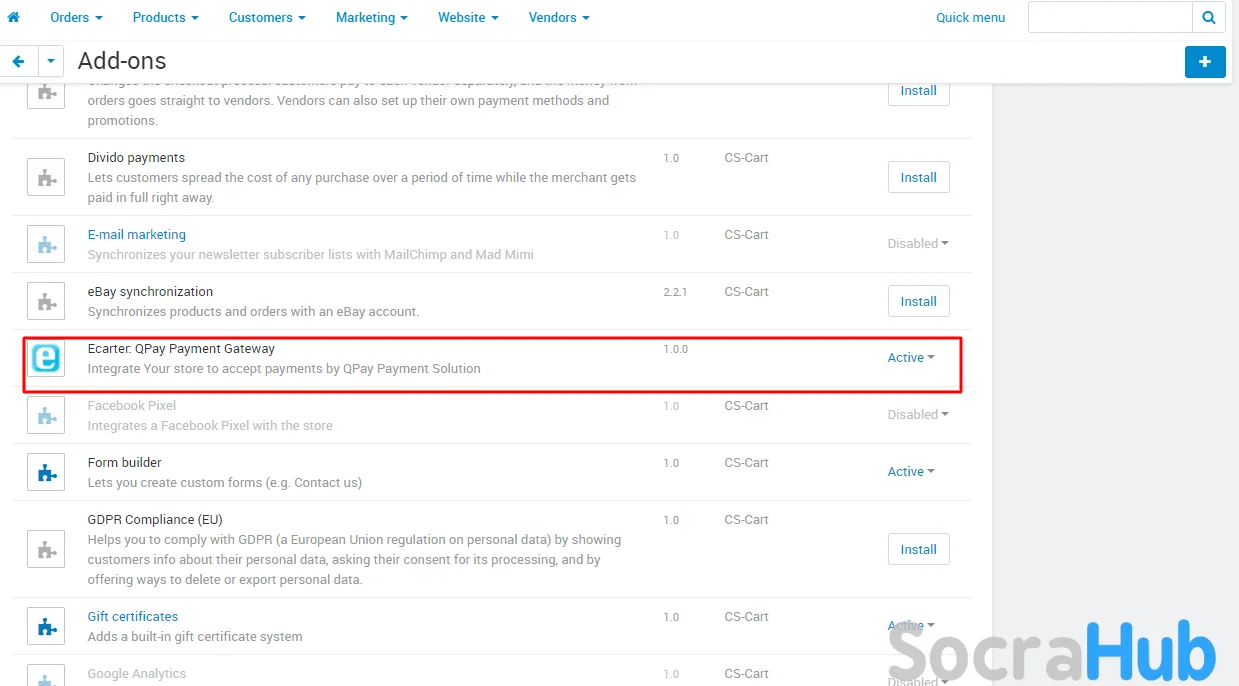The width and height of the screenshot is (1239, 686).
Task: Open the Vendors menu
Action: pos(558,17)
